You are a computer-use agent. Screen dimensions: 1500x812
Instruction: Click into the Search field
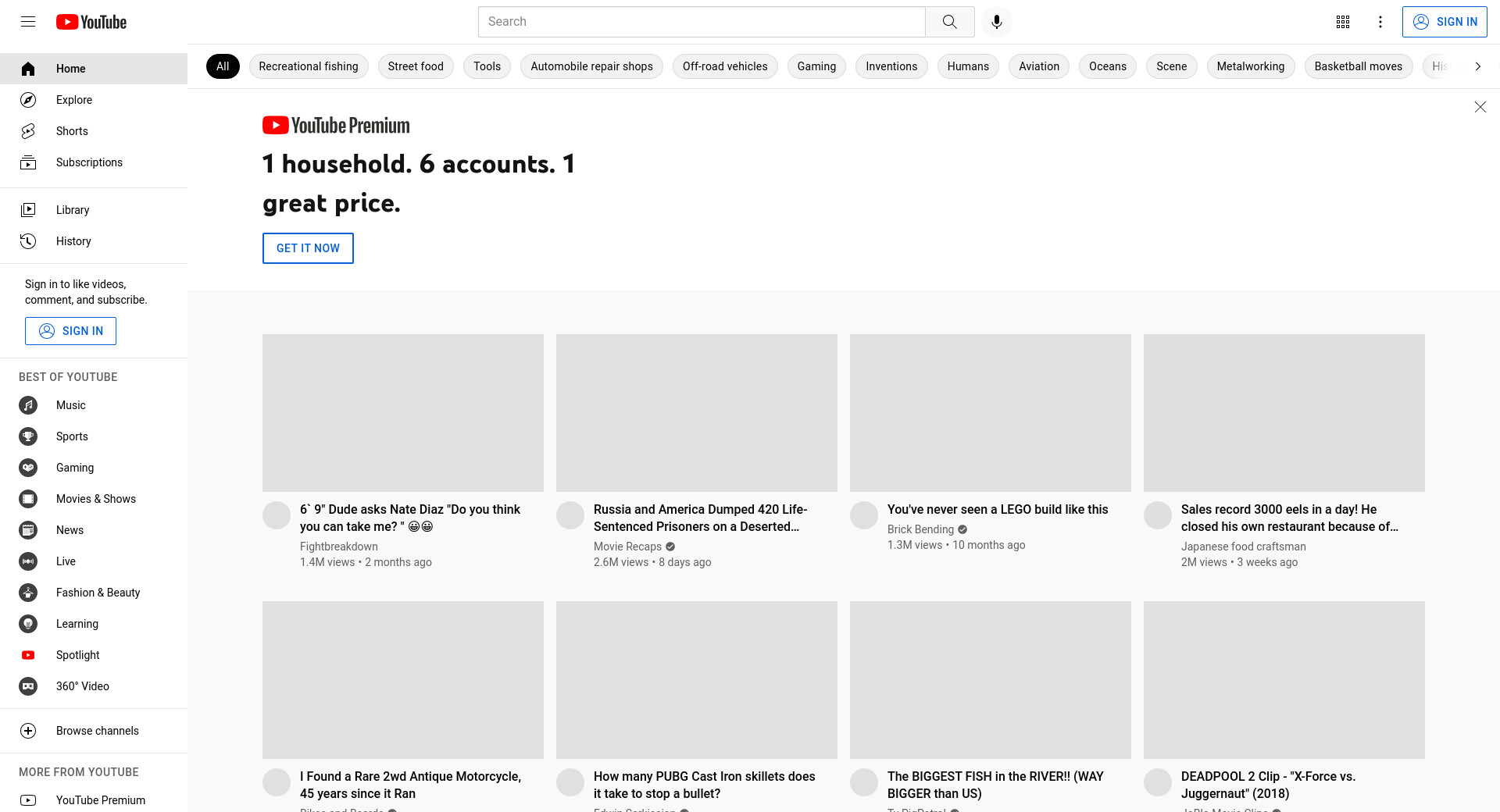click(702, 22)
